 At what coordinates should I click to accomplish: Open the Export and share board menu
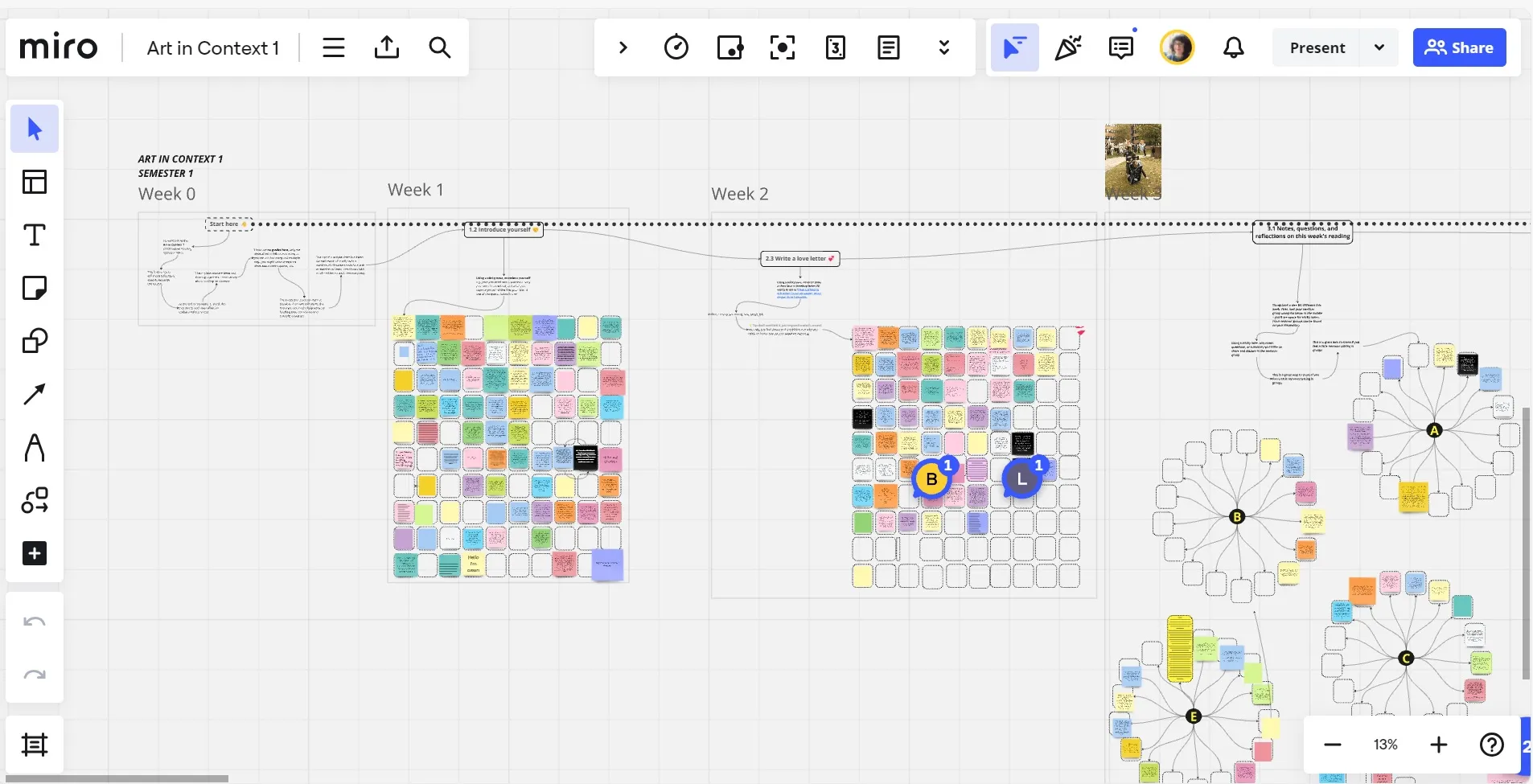coord(387,47)
